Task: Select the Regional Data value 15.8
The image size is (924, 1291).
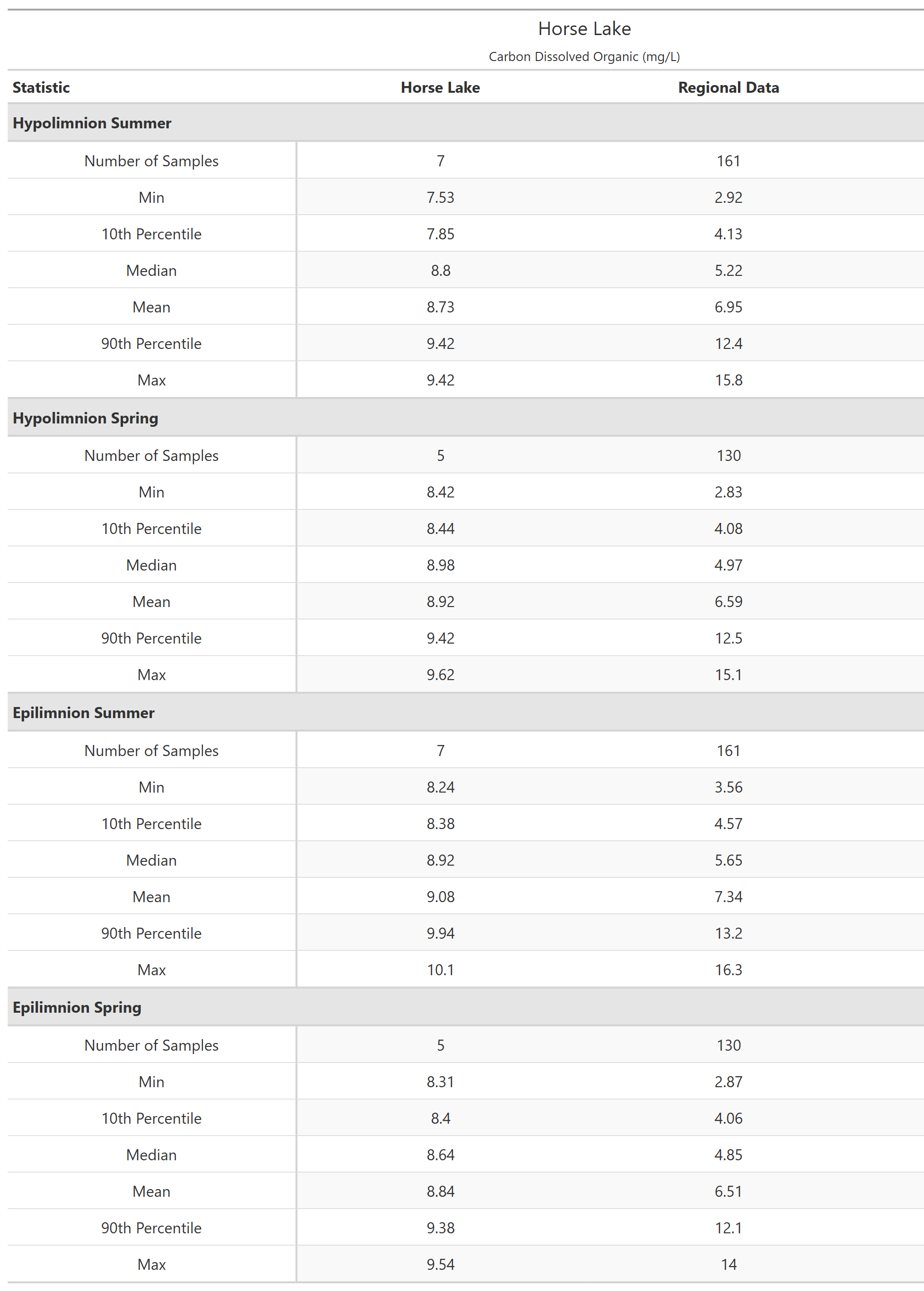Action: click(x=728, y=380)
